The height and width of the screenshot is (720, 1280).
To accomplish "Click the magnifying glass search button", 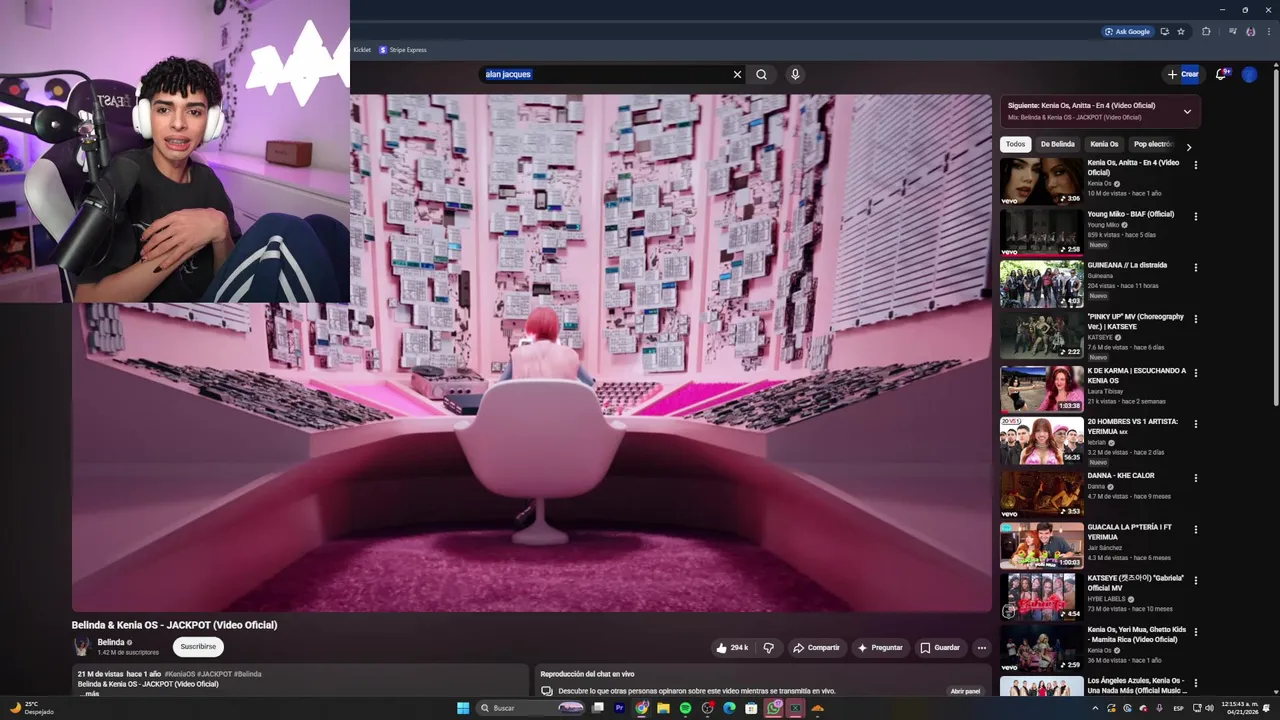I will 762,74.
